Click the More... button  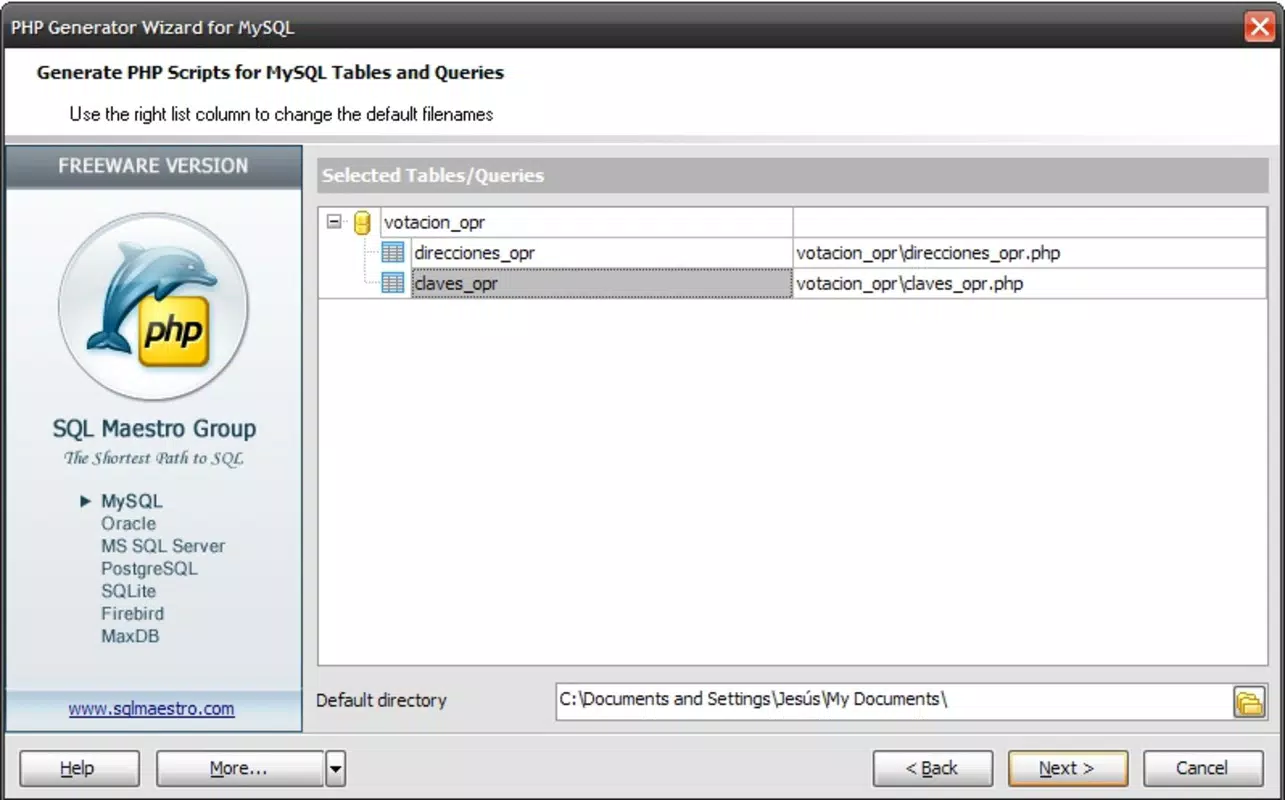(x=240, y=768)
